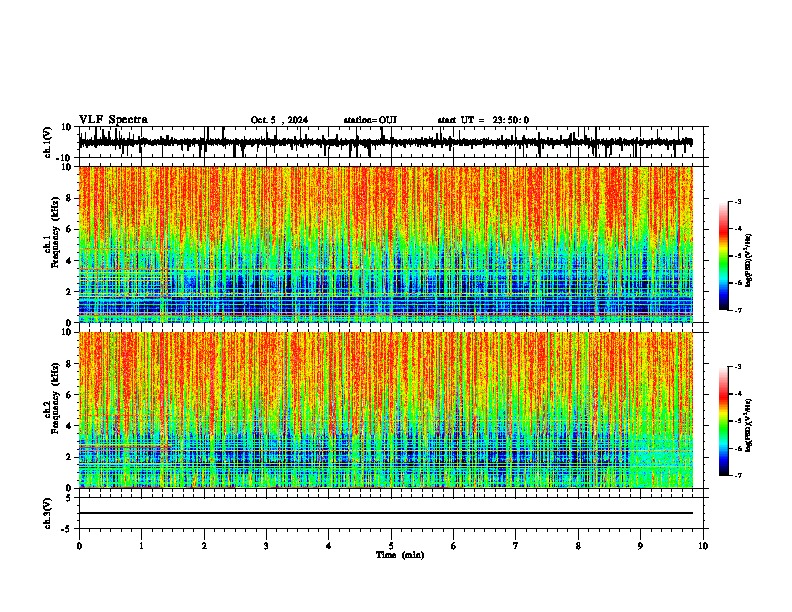792x612 pixels.
Task: Click the ch.2 color scale "log(PSD)(V²/Hz)" label
Action: [749, 426]
